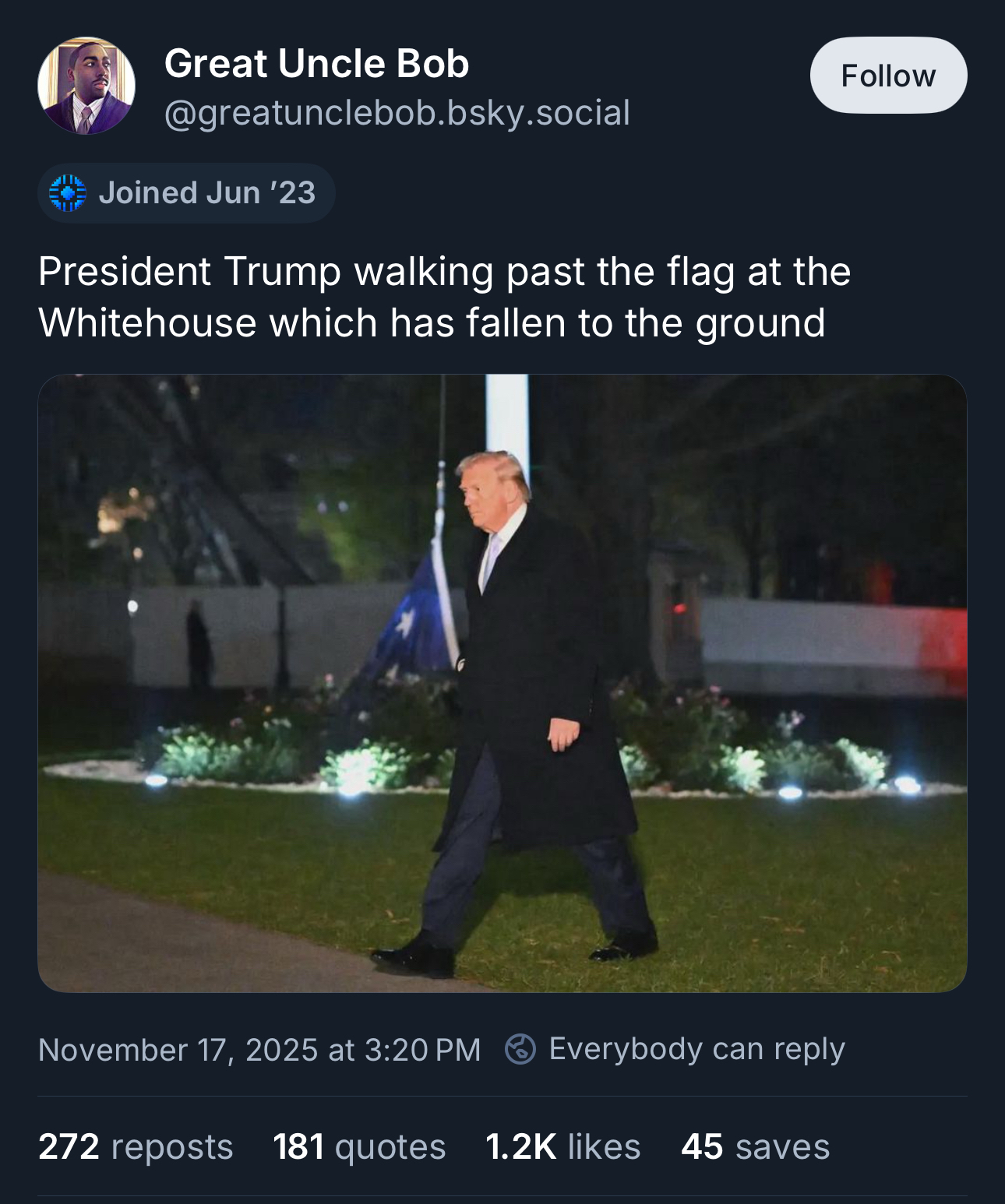Click the Everybody can reply text
1005x1204 pixels.
coord(696,1049)
